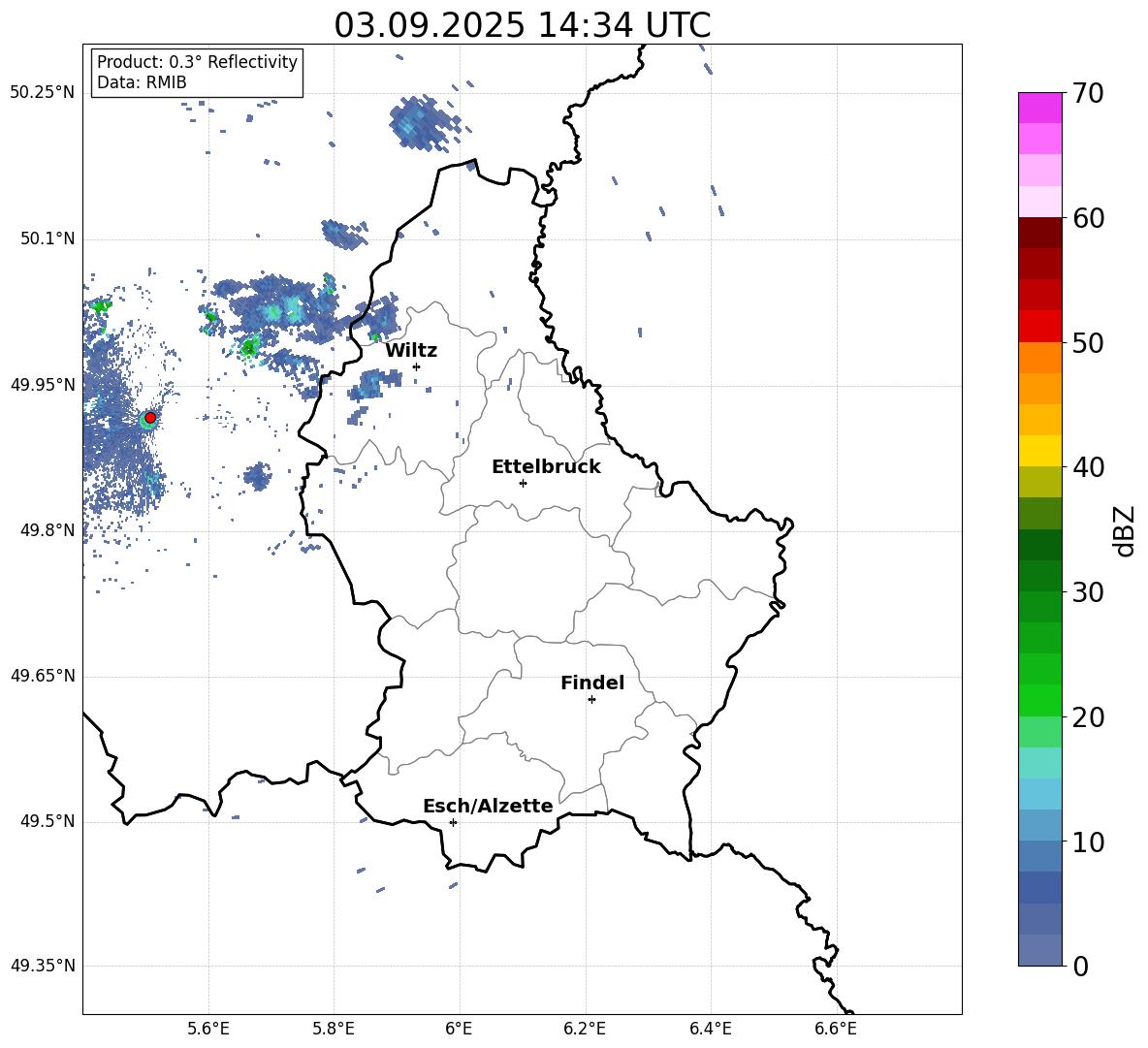The image size is (1148, 1048).
Task: Click the Findel city label
Action: pyautogui.click(x=592, y=683)
